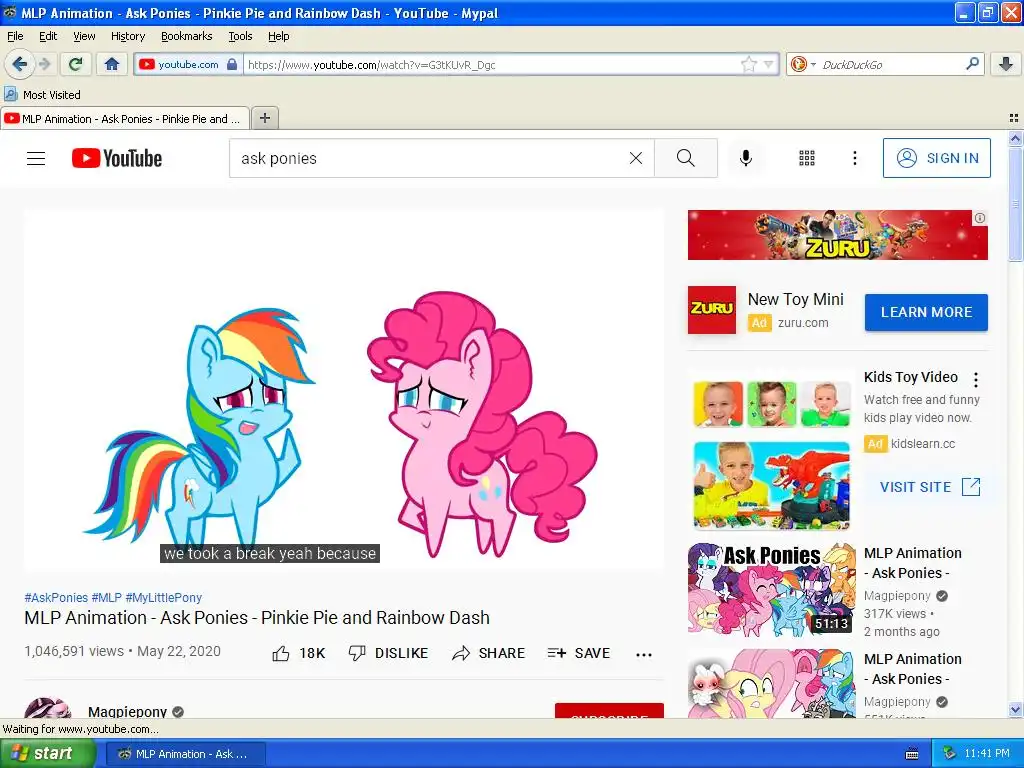Open the Help menu
This screenshot has height=768, width=1024.
279,36
